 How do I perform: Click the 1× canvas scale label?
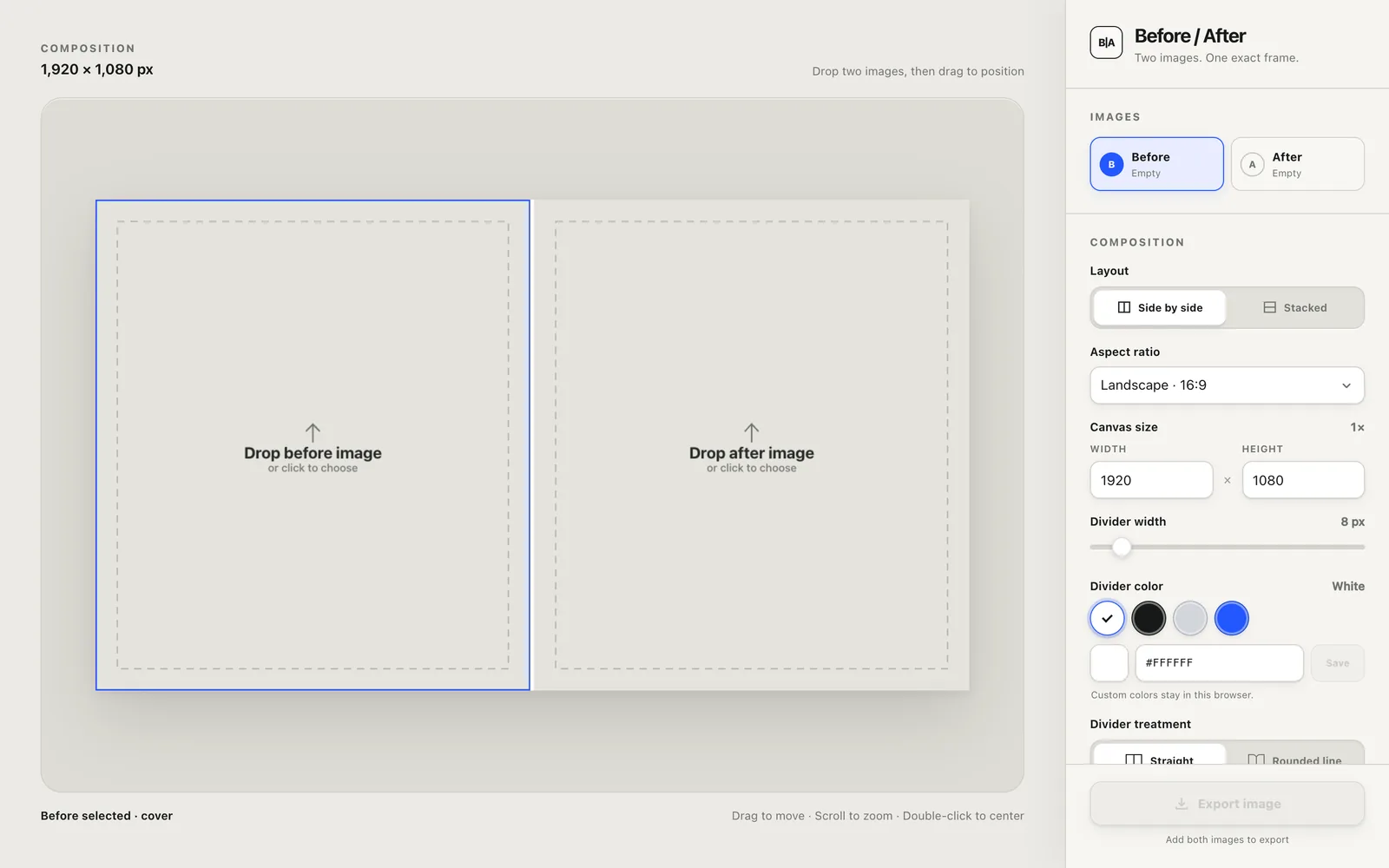tap(1357, 427)
